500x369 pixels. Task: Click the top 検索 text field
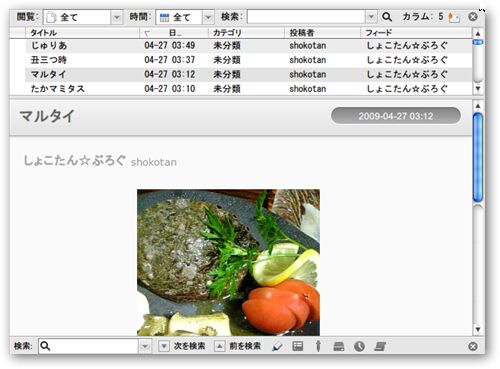point(306,17)
